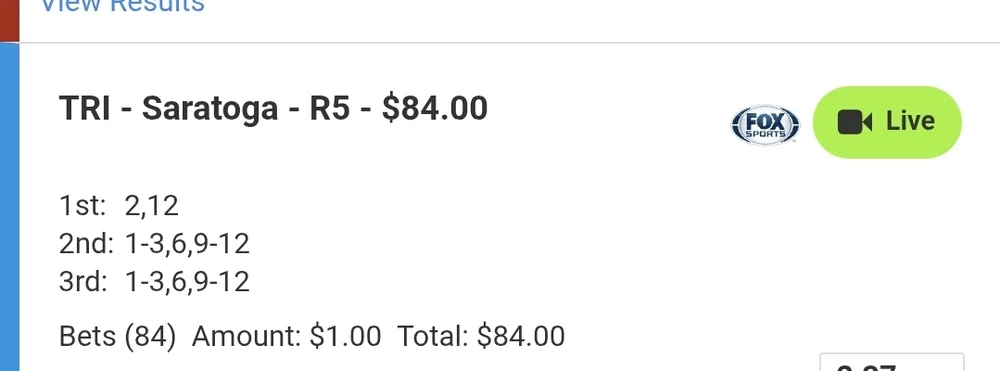
Task: Open the TRI Saratoga R5 bet heading
Action: click(x=273, y=108)
